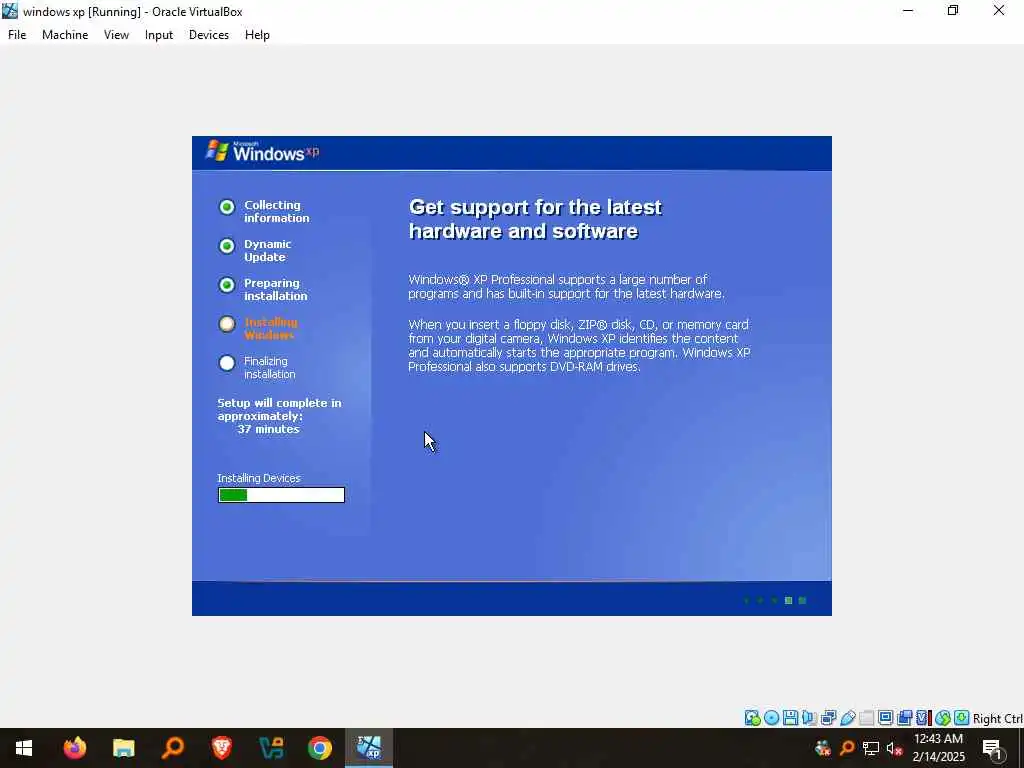Open Firefox from the taskbar
Screen dimensions: 1024x768
click(74, 748)
